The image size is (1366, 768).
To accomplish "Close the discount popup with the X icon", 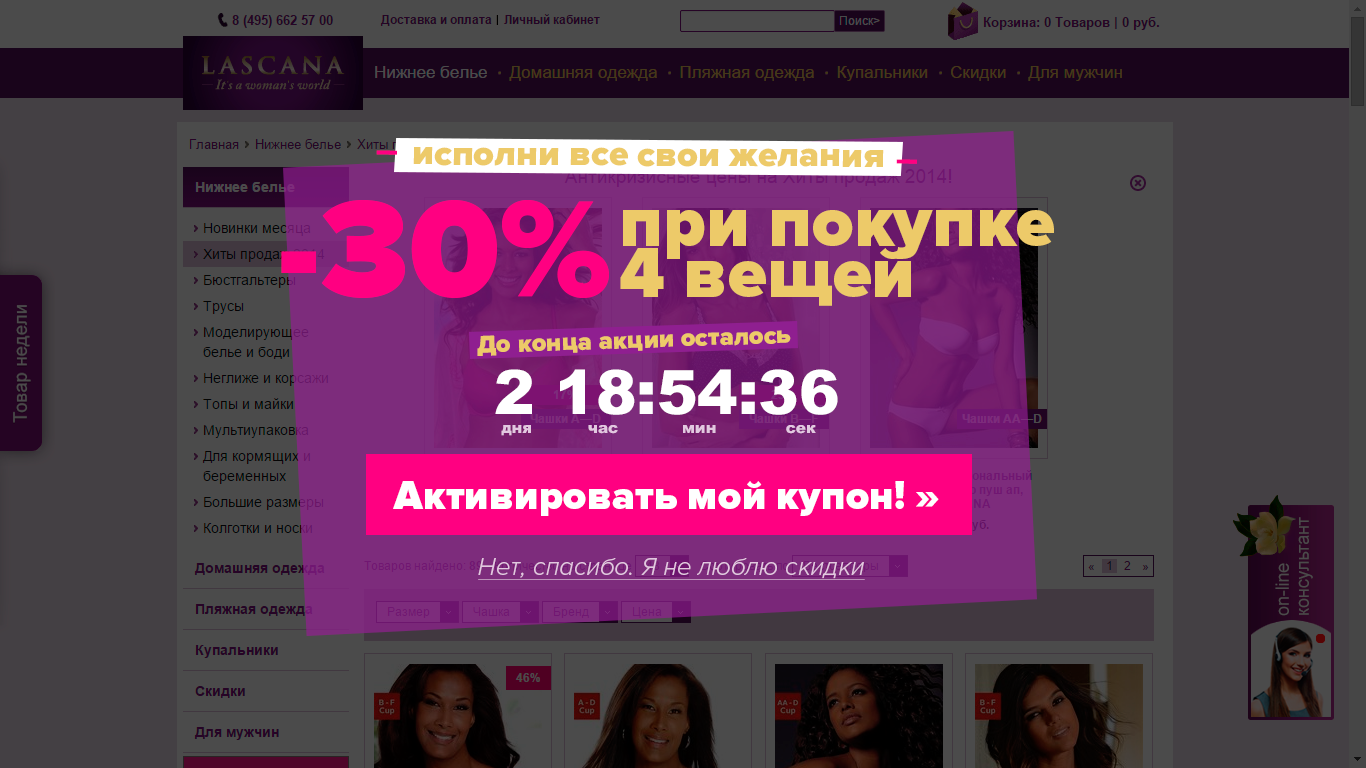I will 1138,183.
